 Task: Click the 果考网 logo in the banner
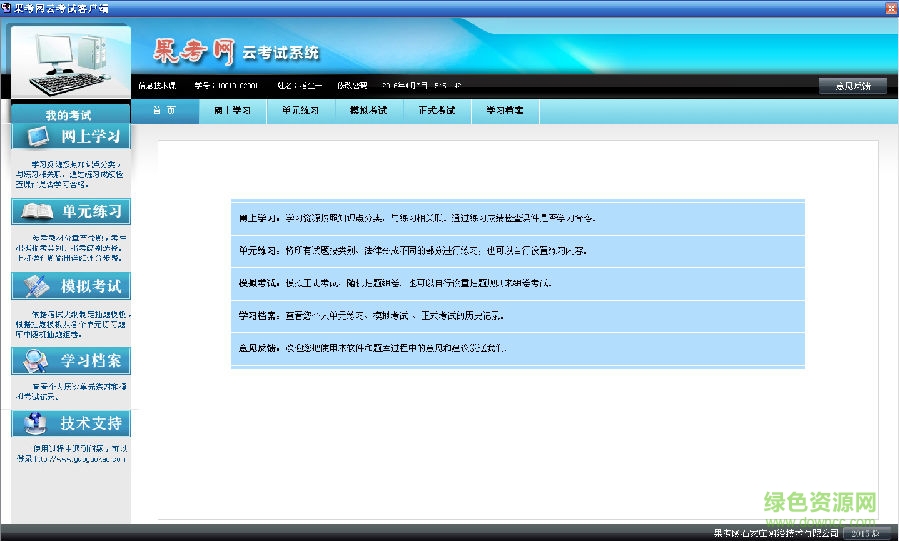194,52
